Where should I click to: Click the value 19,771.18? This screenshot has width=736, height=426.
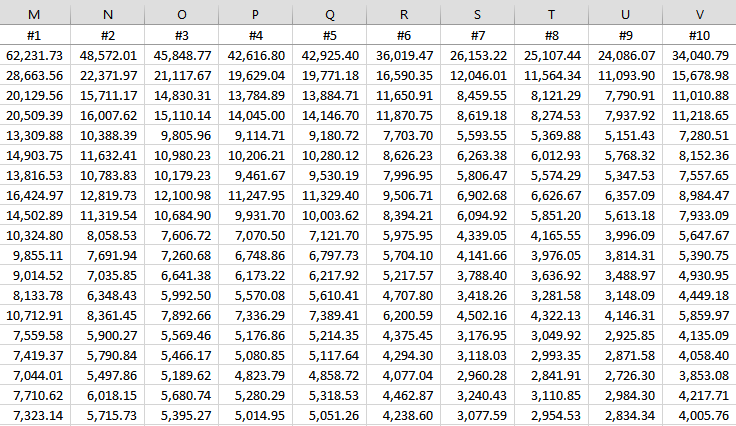coord(330,76)
